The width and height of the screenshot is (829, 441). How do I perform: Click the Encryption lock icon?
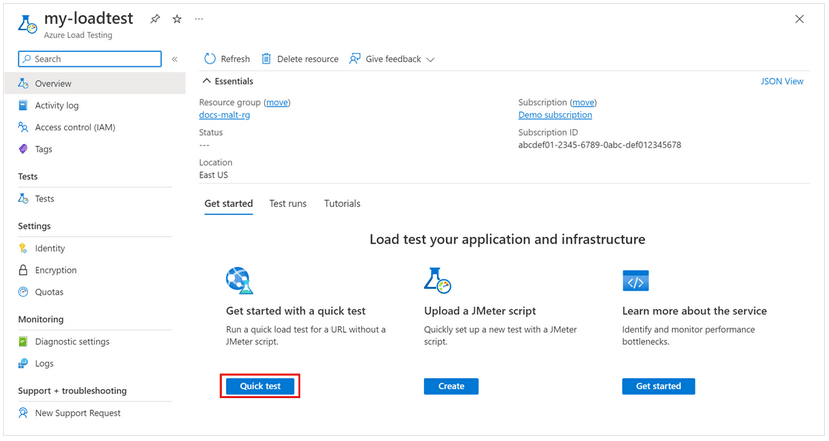pos(23,270)
